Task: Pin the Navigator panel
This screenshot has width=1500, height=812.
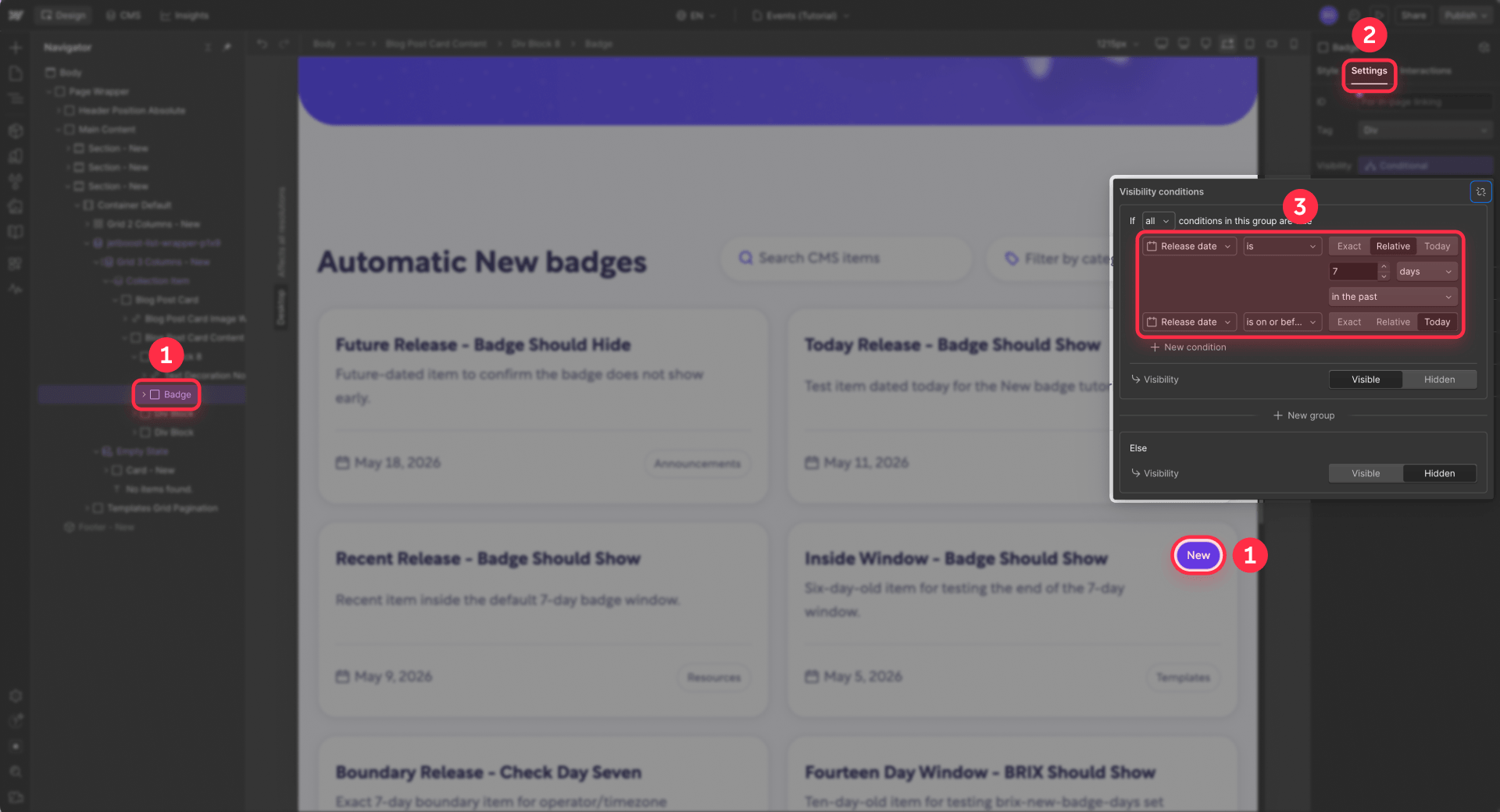Action: [227, 48]
